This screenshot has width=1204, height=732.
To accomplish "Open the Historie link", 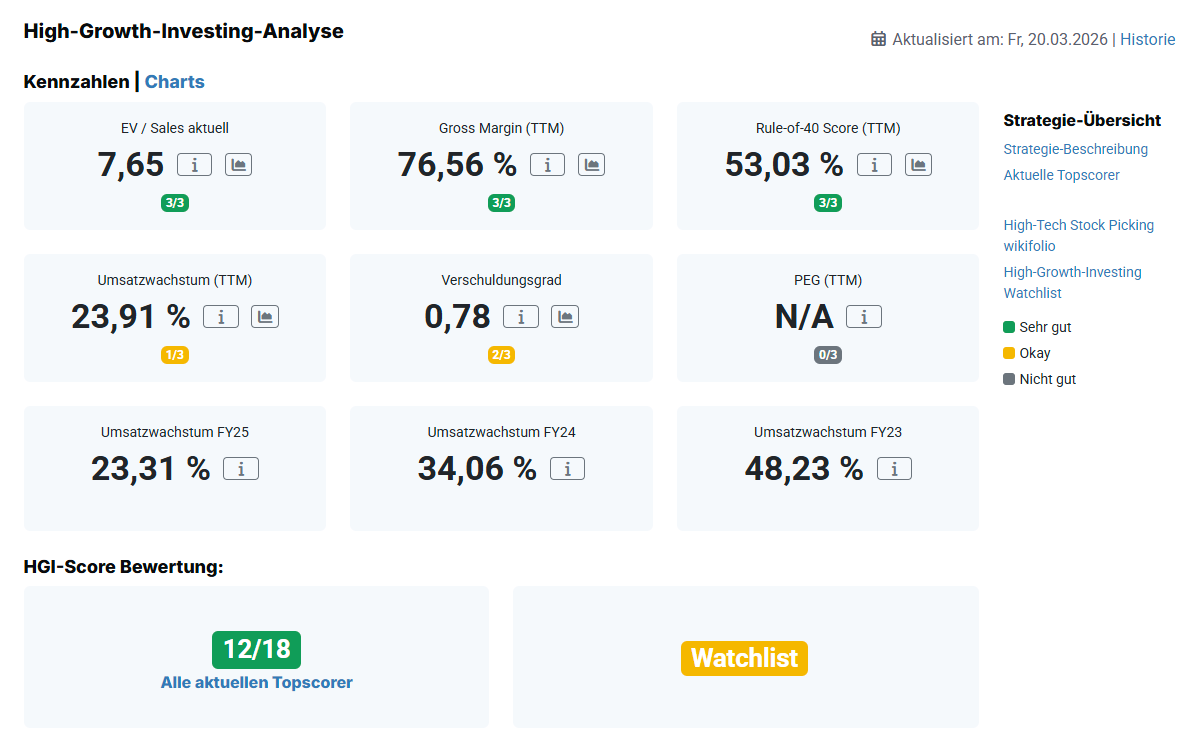I will tap(1147, 39).
